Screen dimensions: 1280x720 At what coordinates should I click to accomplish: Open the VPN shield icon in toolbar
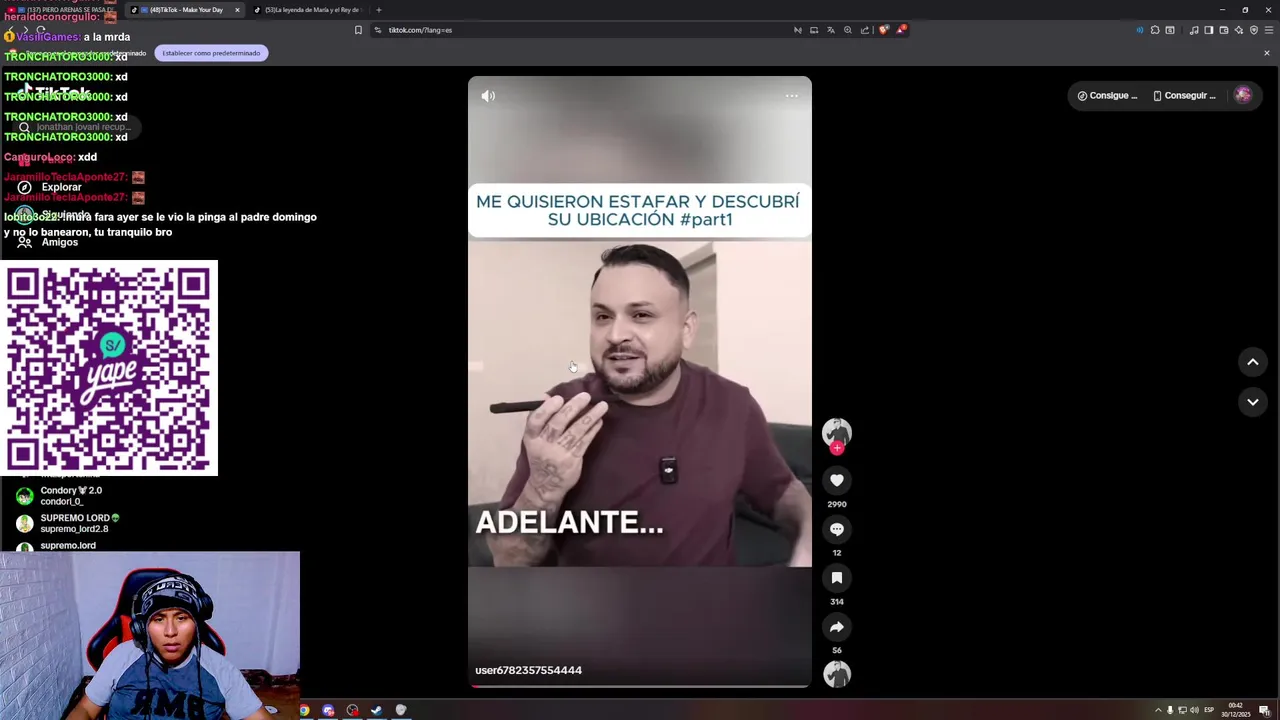tap(1254, 30)
